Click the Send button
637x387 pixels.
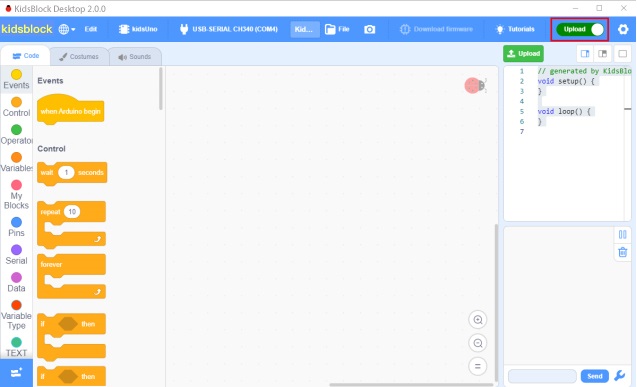click(594, 376)
